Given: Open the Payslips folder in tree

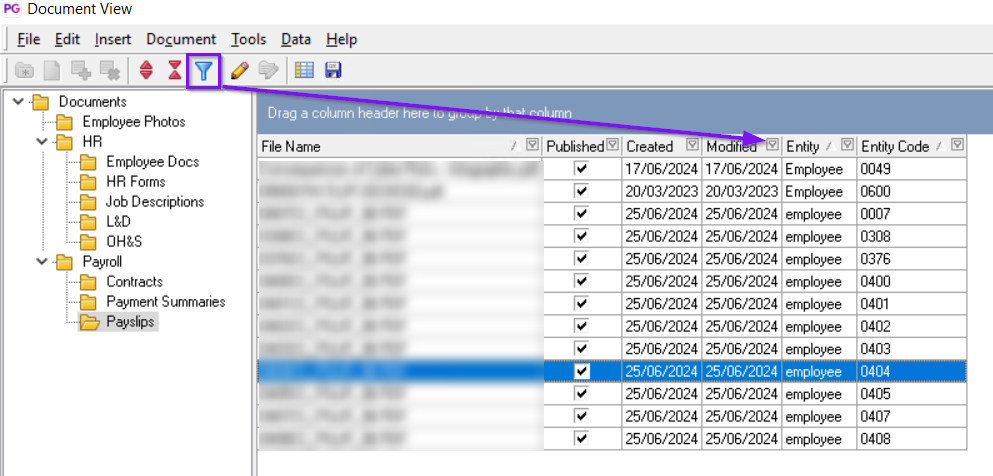Looking at the screenshot, I should [131, 321].
